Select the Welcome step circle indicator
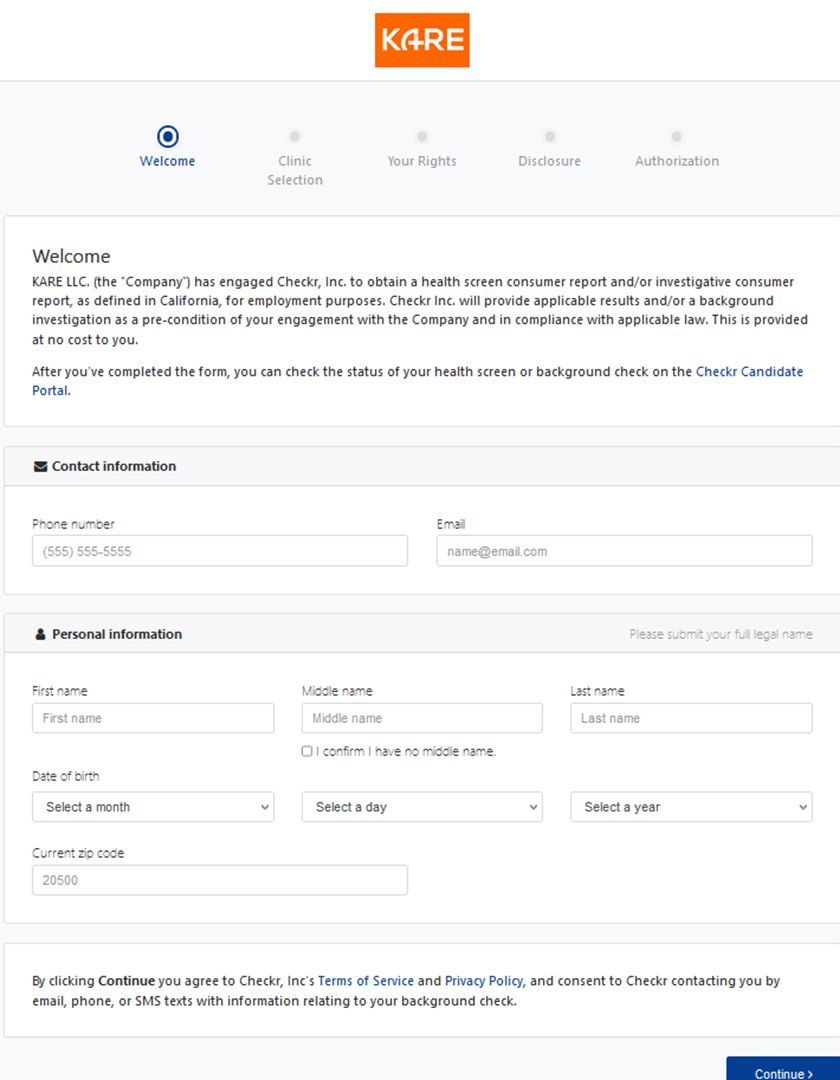The height and width of the screenshot is (1080, 840). click(x=168, y=136)
